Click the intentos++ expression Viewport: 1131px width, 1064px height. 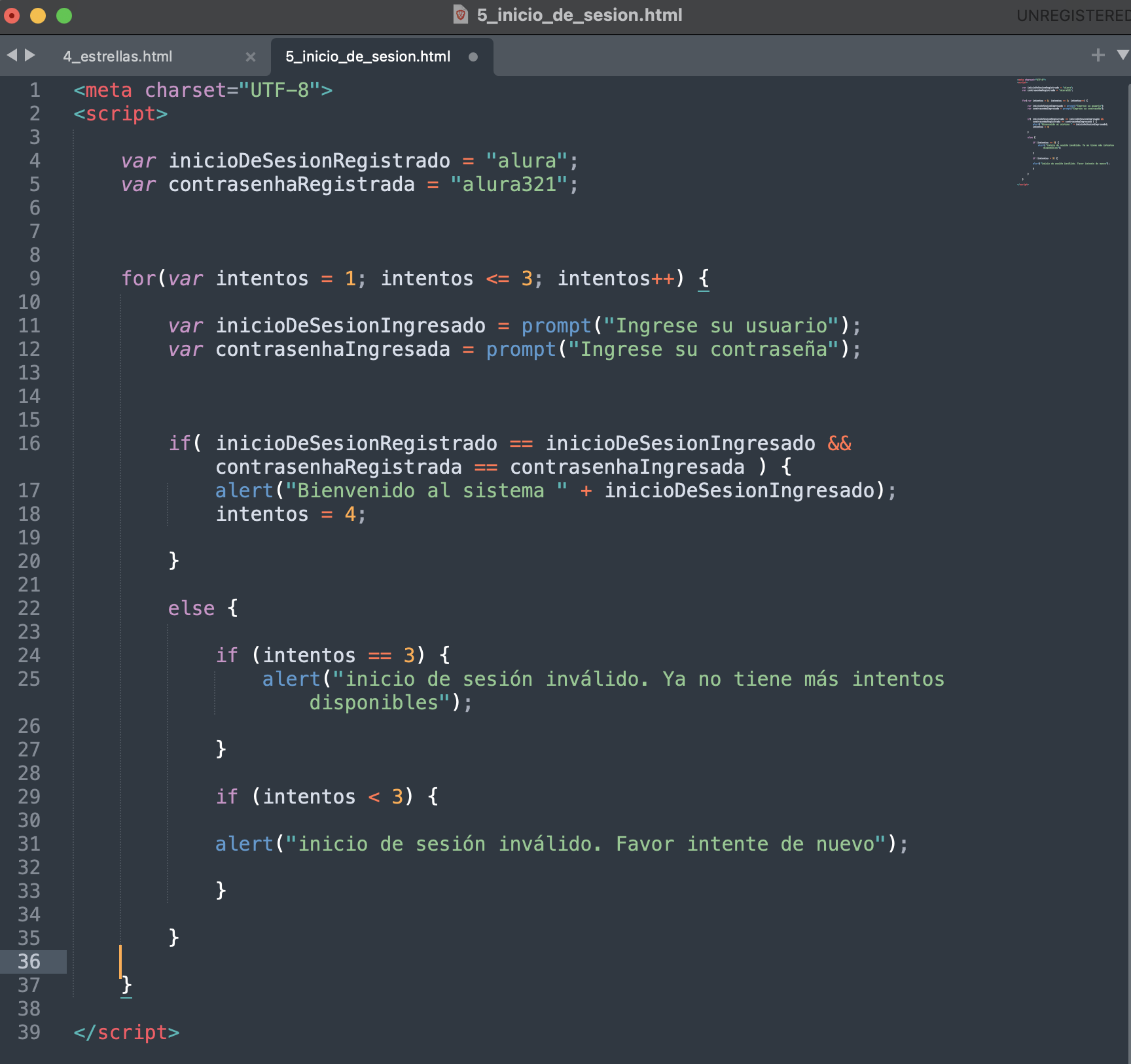616,279
